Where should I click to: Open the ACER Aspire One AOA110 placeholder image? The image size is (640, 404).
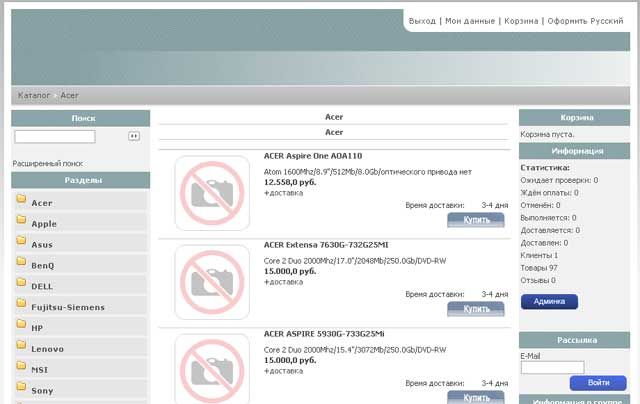(x=212, y=193)
